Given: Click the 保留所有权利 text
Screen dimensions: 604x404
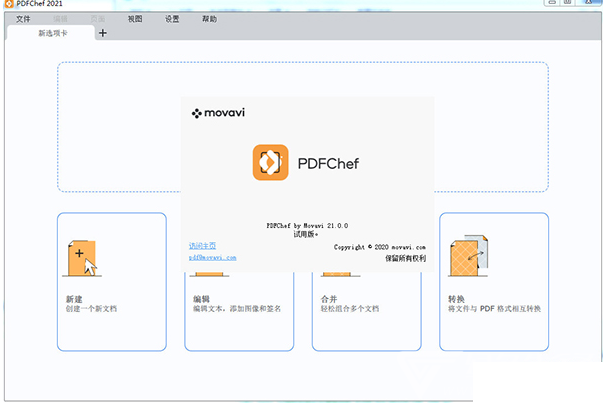Looking at the screenshot, I should (x=406, y=258).
